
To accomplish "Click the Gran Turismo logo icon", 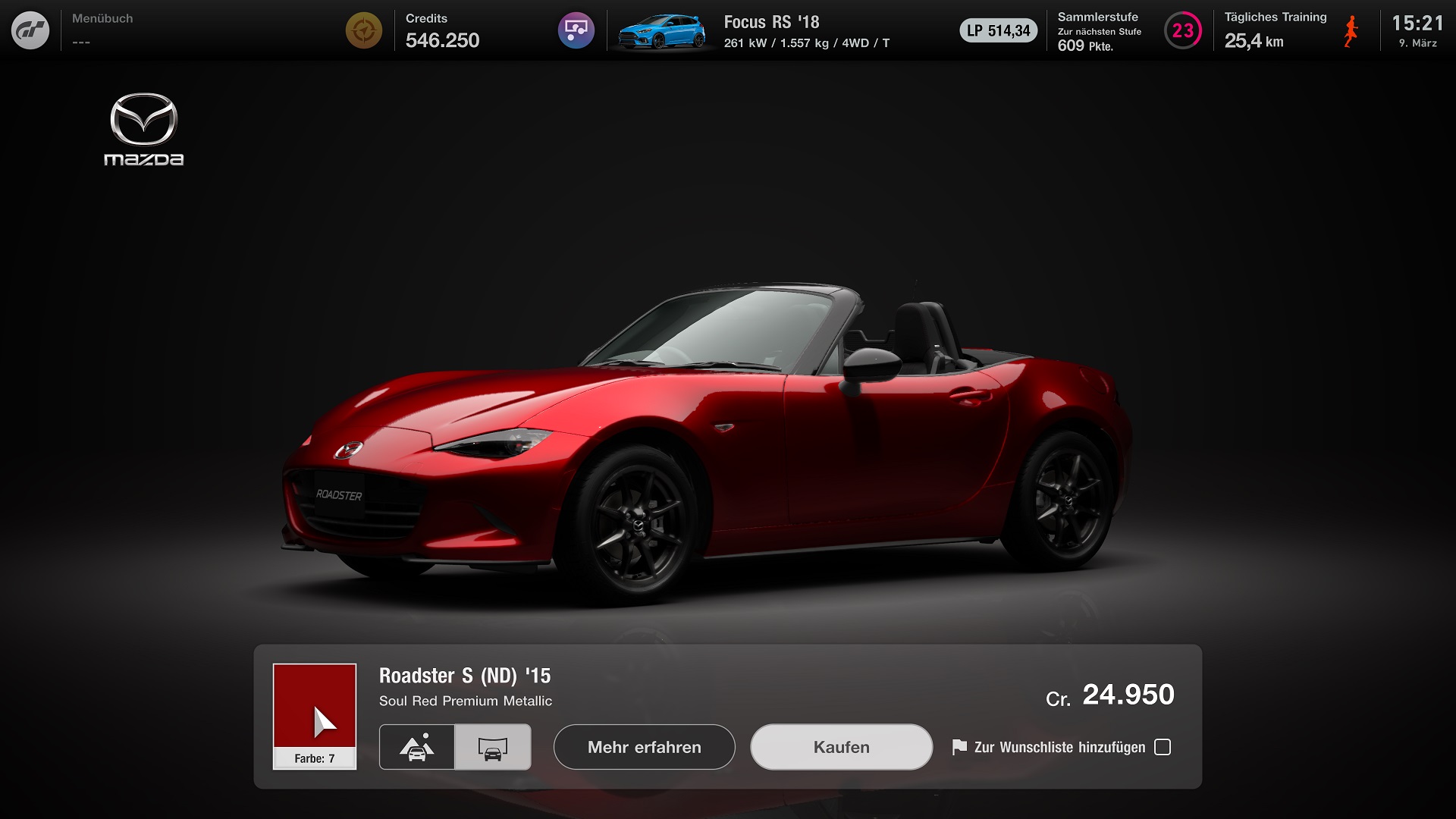I will tap(30, 31).
